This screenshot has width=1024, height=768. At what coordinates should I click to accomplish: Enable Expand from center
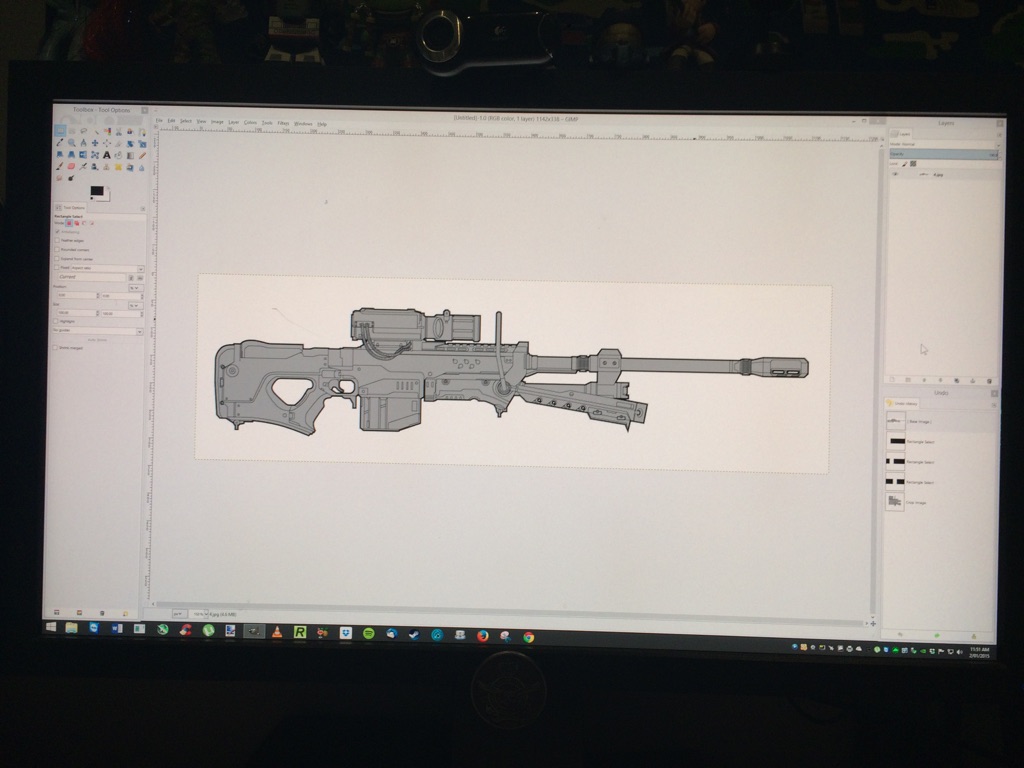point(57,259)
